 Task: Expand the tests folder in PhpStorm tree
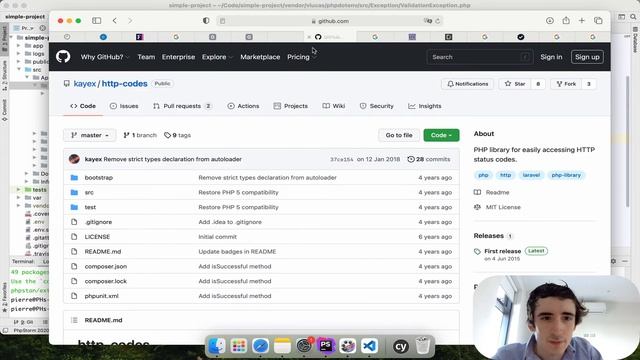click(x=18, y=189)
